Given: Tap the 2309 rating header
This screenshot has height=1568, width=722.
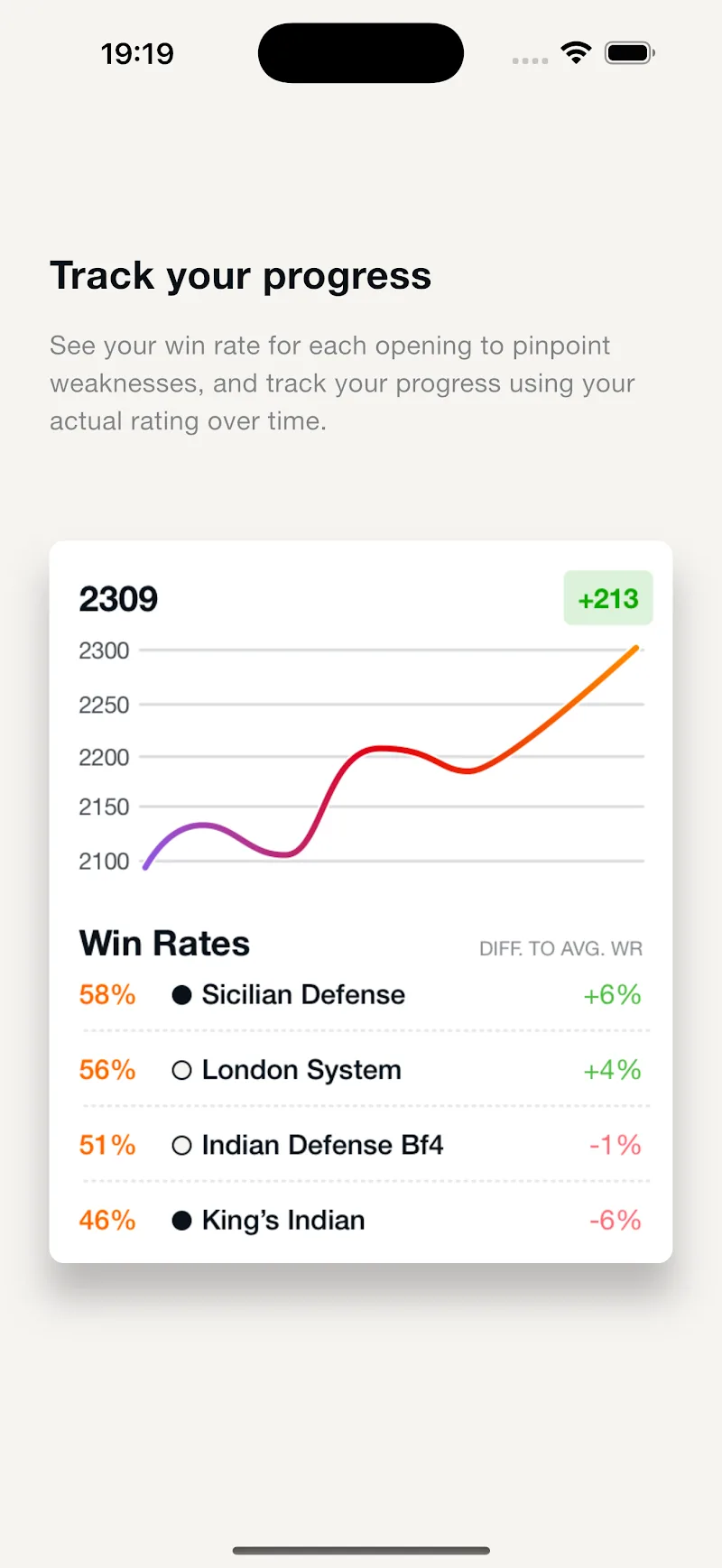Looking at the screenshot, I should [x=118, y=598].
